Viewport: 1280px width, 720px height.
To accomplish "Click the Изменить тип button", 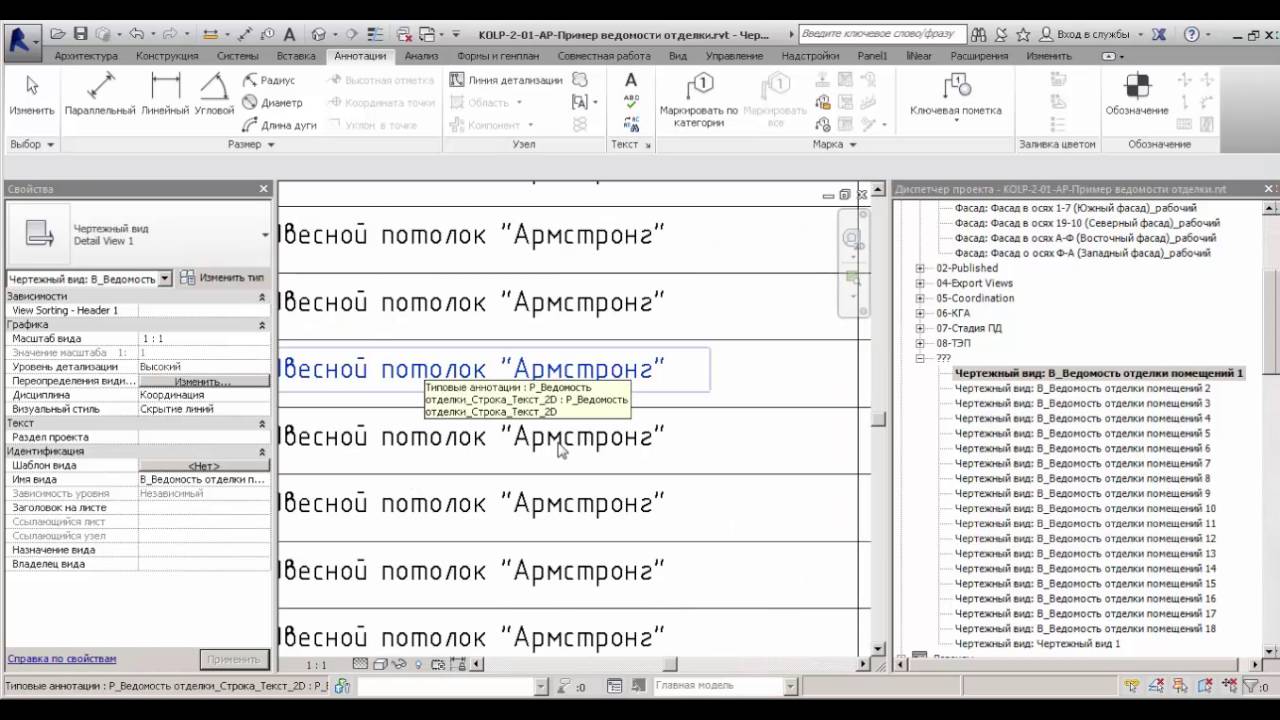I will 222,278.
